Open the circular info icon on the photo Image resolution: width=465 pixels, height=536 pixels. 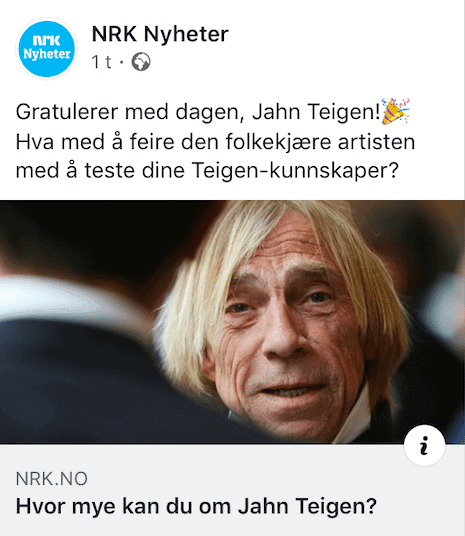point(424,445)
